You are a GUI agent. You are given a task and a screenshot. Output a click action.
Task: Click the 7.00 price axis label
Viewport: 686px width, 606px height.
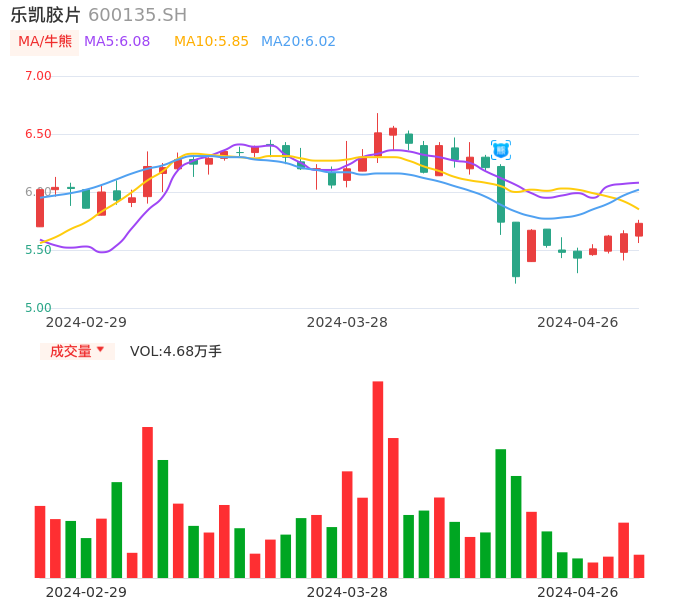(x=38, y=76)
